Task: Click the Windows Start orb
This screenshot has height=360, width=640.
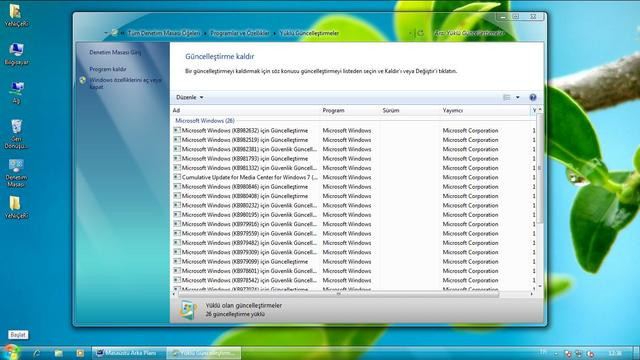Action: point(10,352)
